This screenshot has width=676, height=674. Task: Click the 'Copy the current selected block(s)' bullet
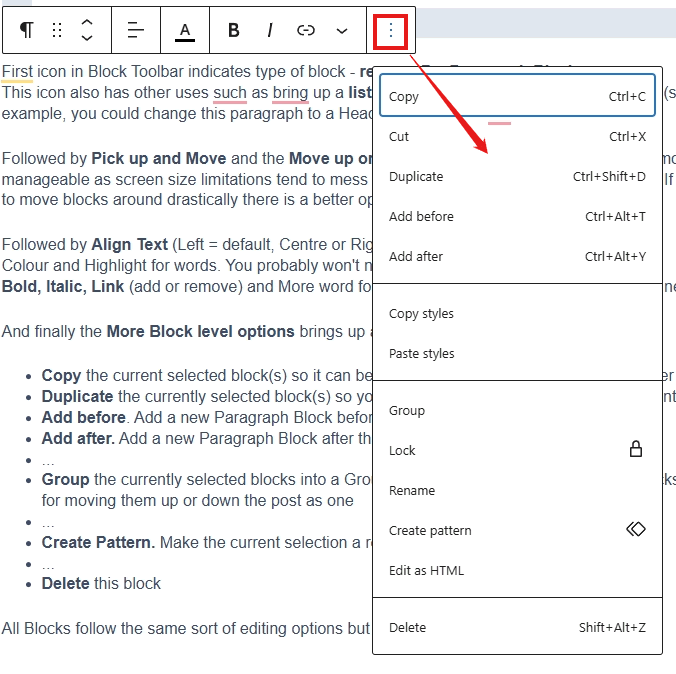coord(207,376)
